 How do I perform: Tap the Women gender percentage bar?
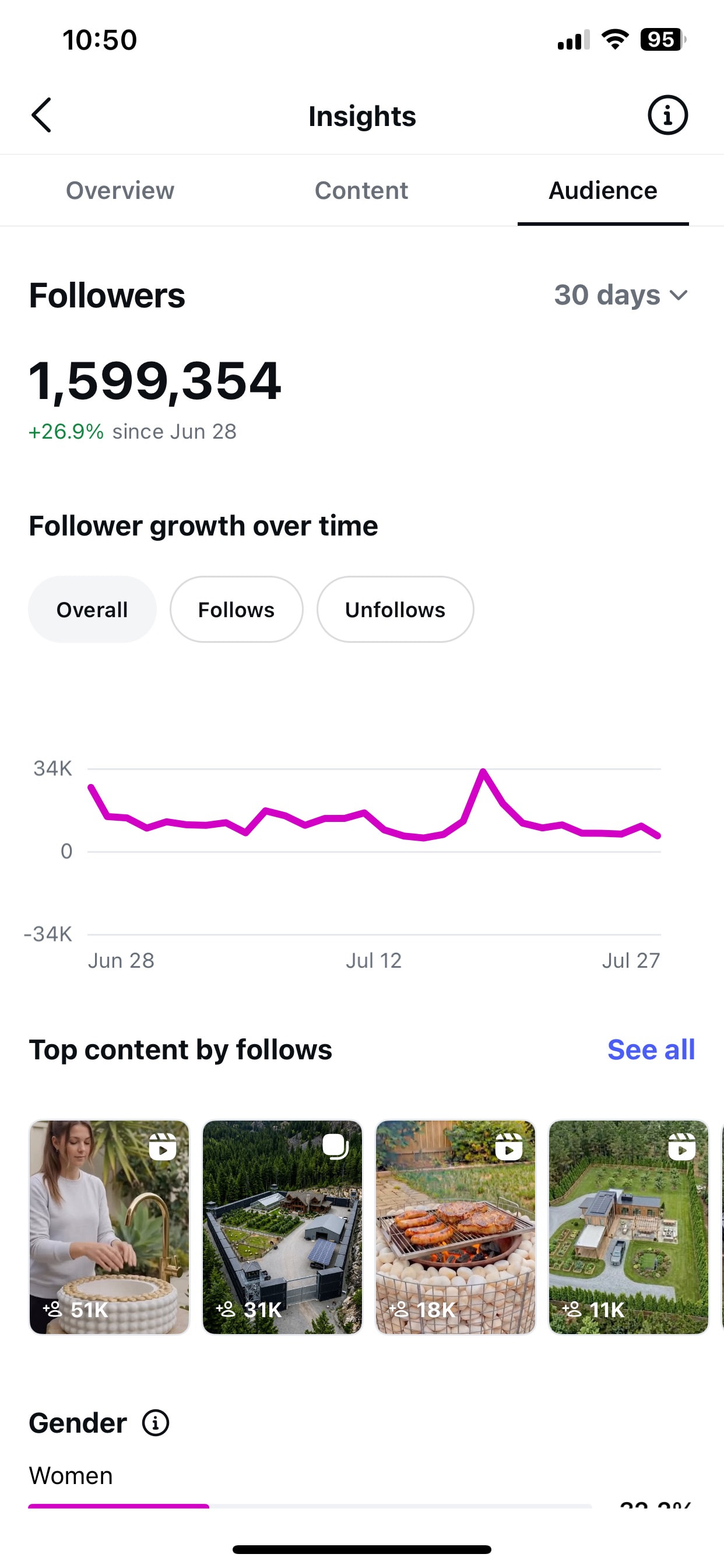[310, 1506]
